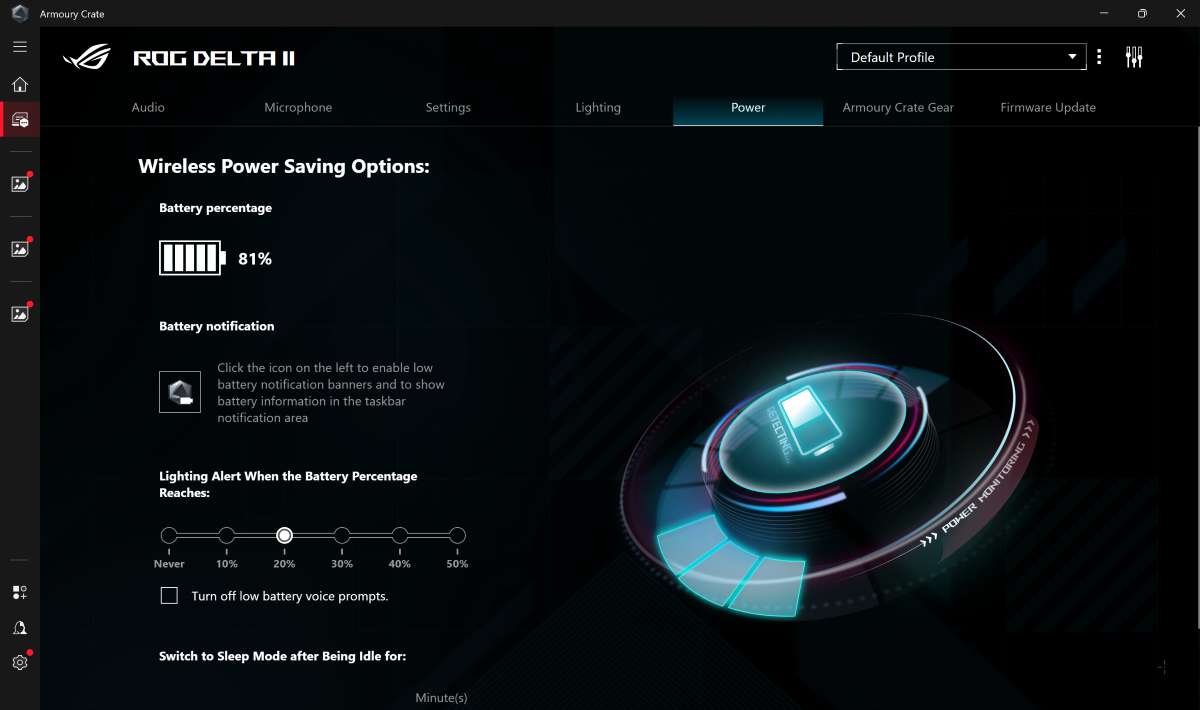Click the battery level icon beside 81%
1200x710 pixels.
pyautogui.click(x=193, y=258)
